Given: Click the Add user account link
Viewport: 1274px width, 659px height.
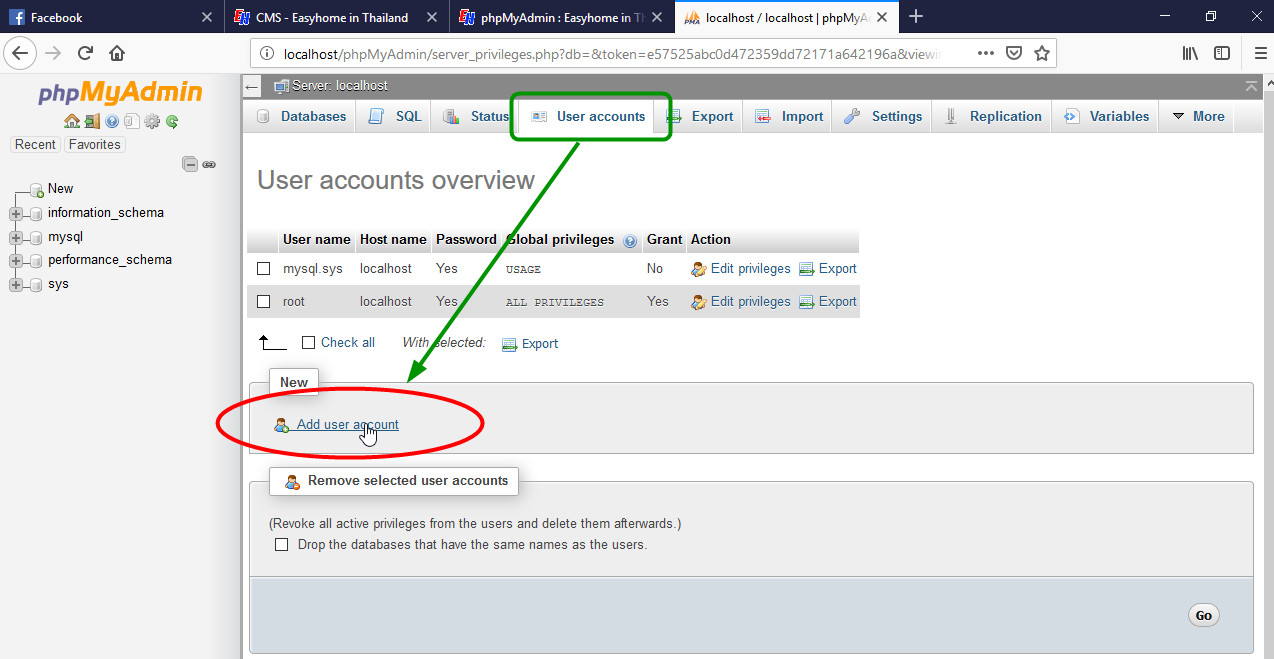Looking at the screenshot, I should tap(347, 424).
